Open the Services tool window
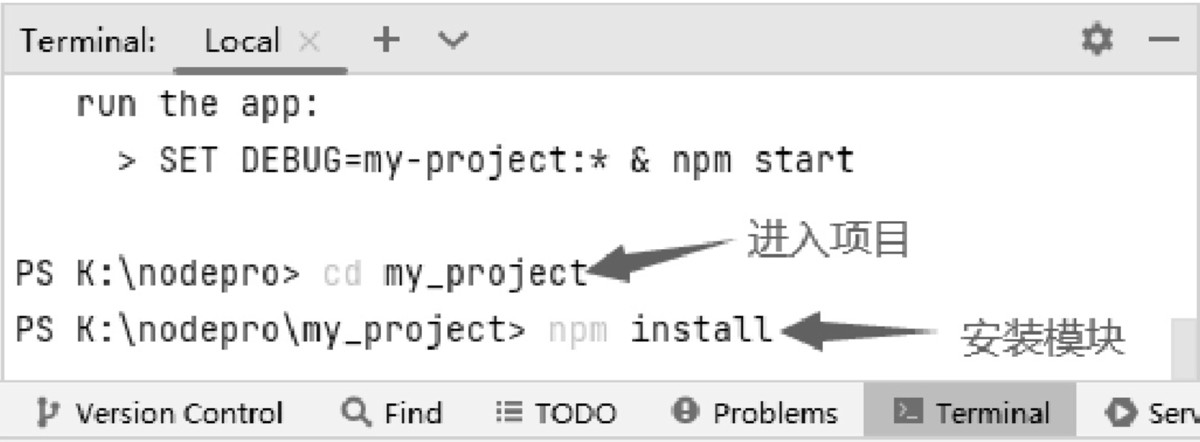The width and height of the screenshot is (1200, 442). point(1152,412)
